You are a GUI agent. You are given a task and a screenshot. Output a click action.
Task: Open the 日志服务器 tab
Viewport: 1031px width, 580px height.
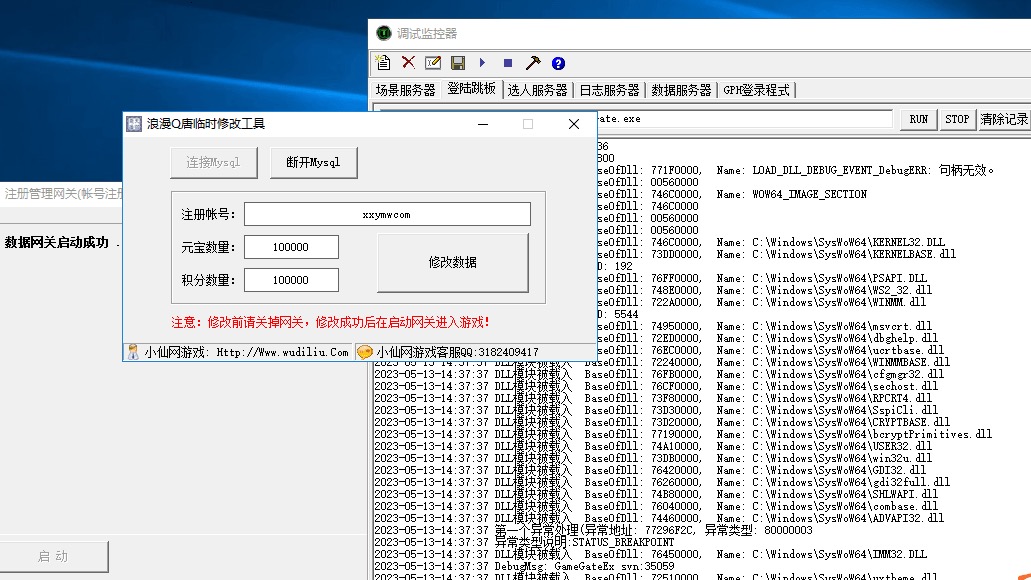[609, 90]
